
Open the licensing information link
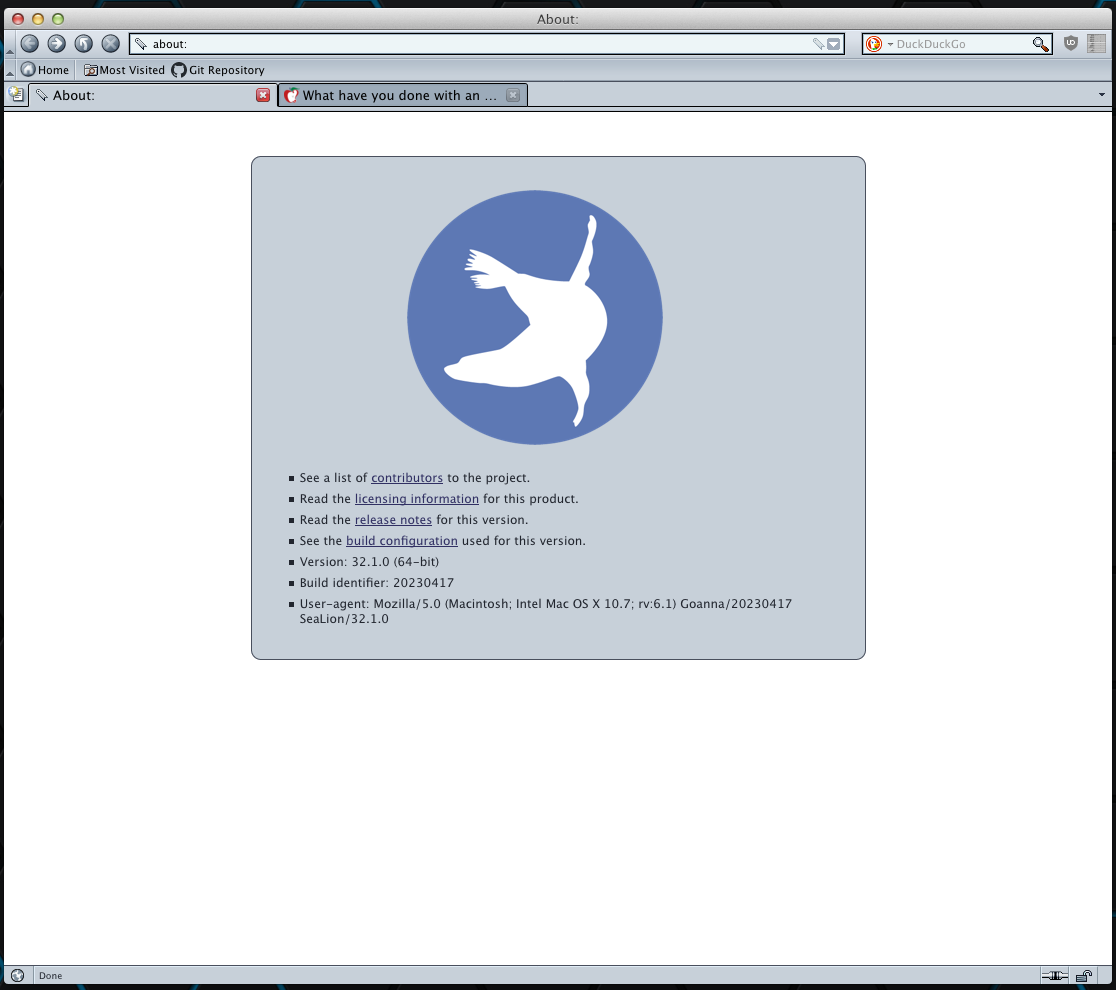(x=417, y=499)
